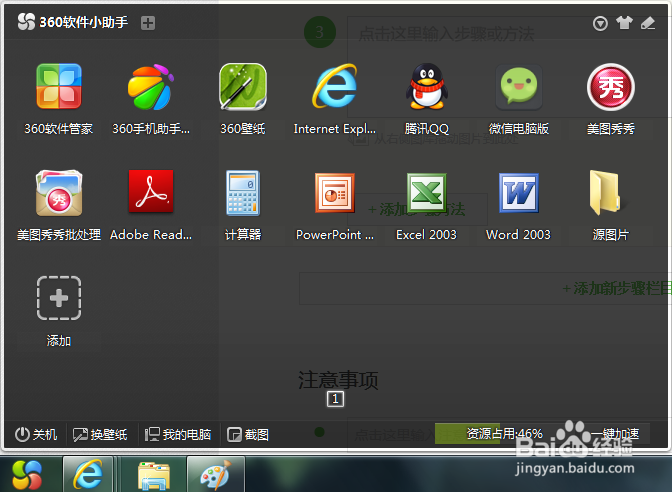This screenshot has width=672, height=492.
Task: Launch Internet Explorer from the panel
Action: pyautogui.click(x=335, y=87)
